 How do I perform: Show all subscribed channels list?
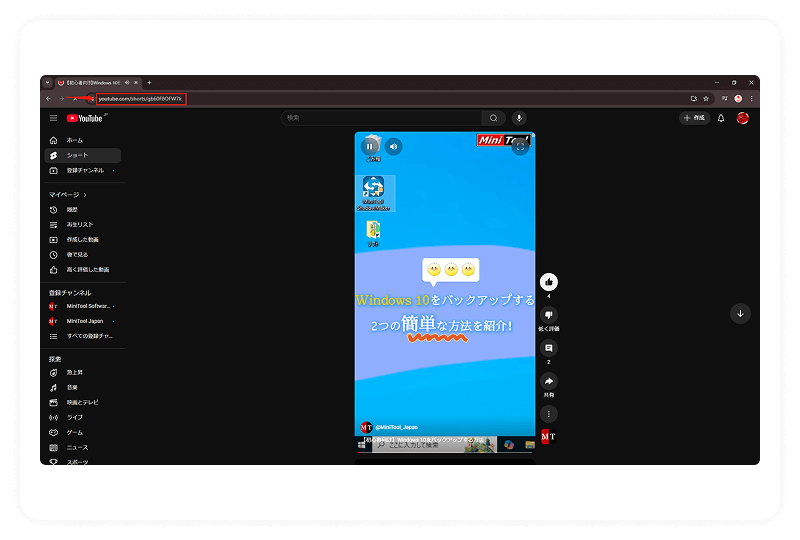pyautogui.click(x=83, y=336)
